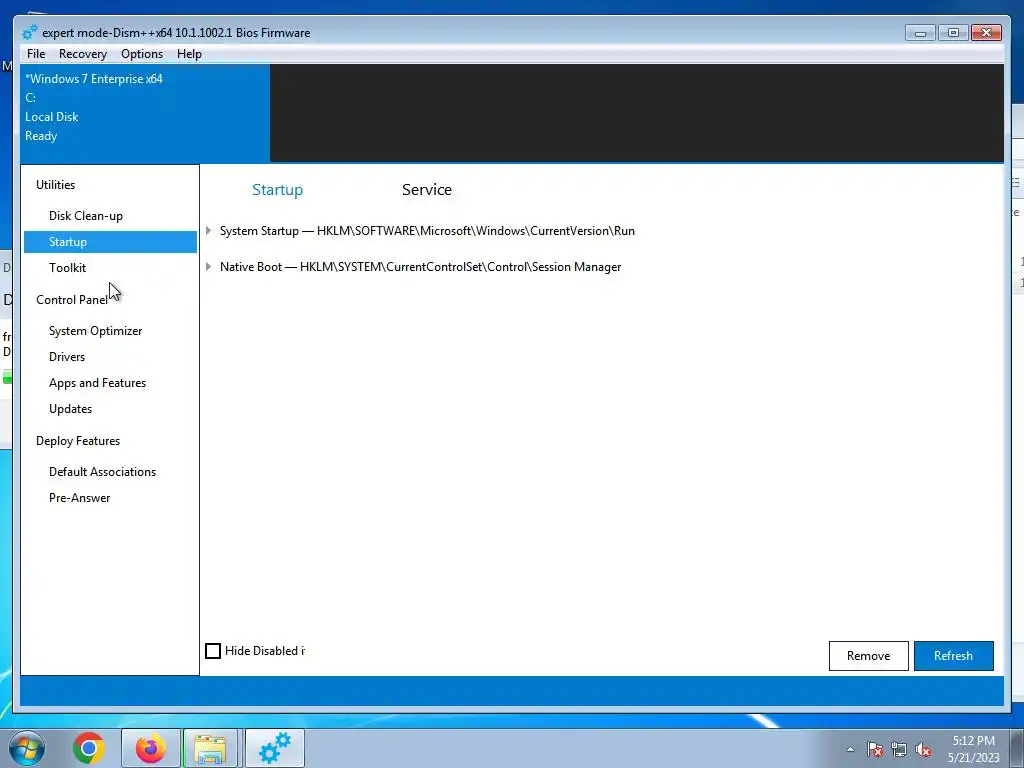Open Updates in the sidebar
Screen dimensions: 1024x768
71,409
